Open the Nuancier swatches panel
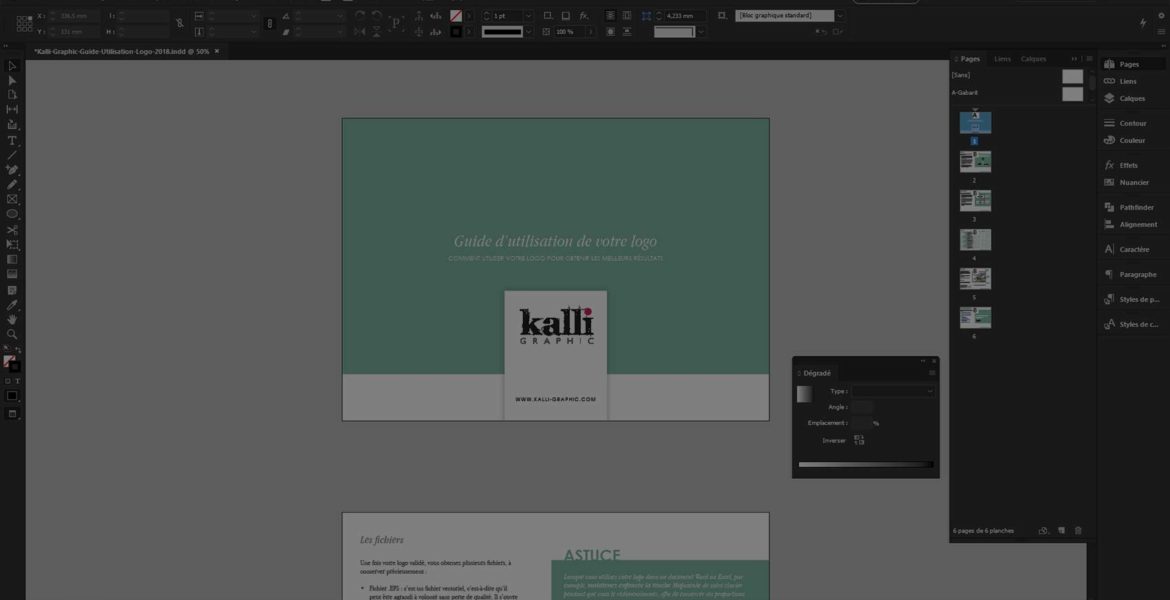 pos(1133,182)
